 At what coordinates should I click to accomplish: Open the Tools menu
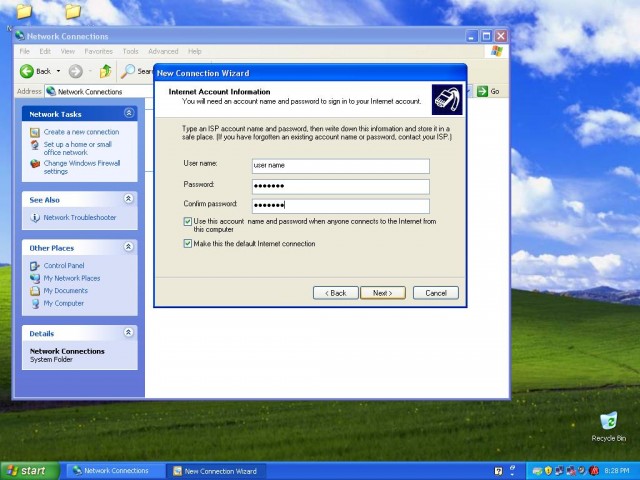pyautogui.click(x=130, y=51)
